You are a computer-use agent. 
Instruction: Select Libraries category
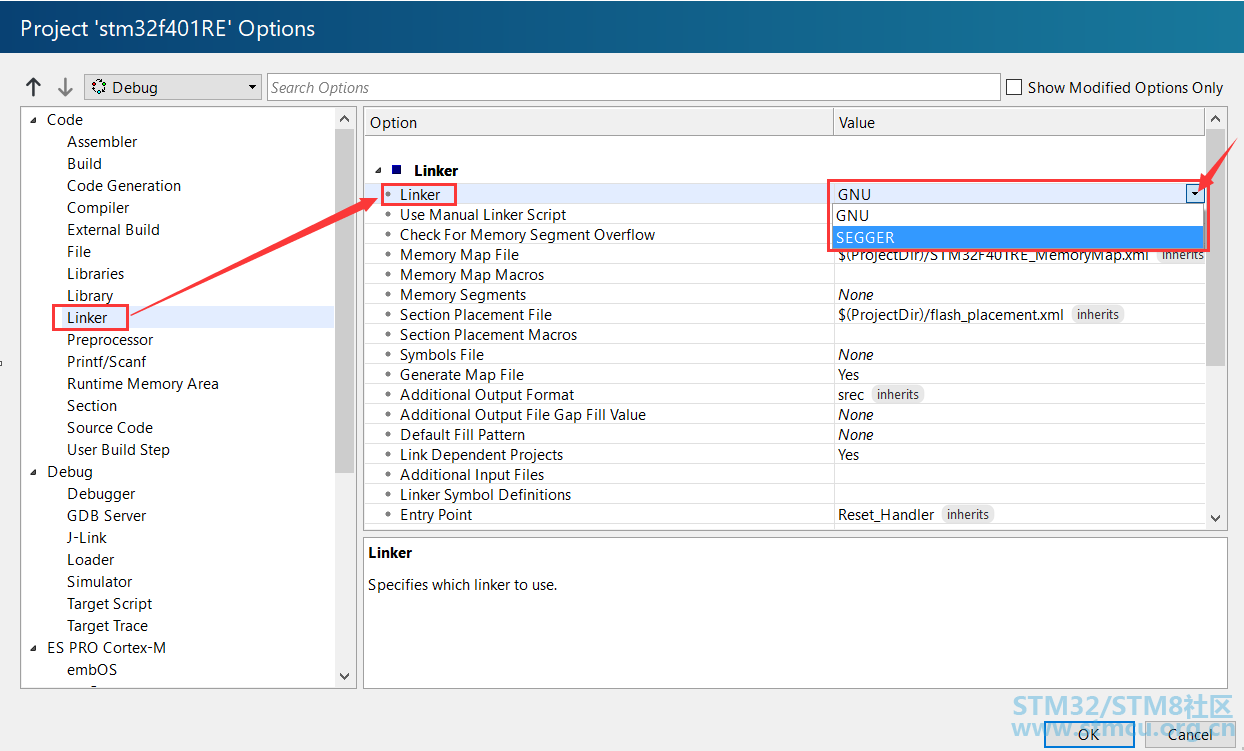(95, 274)
